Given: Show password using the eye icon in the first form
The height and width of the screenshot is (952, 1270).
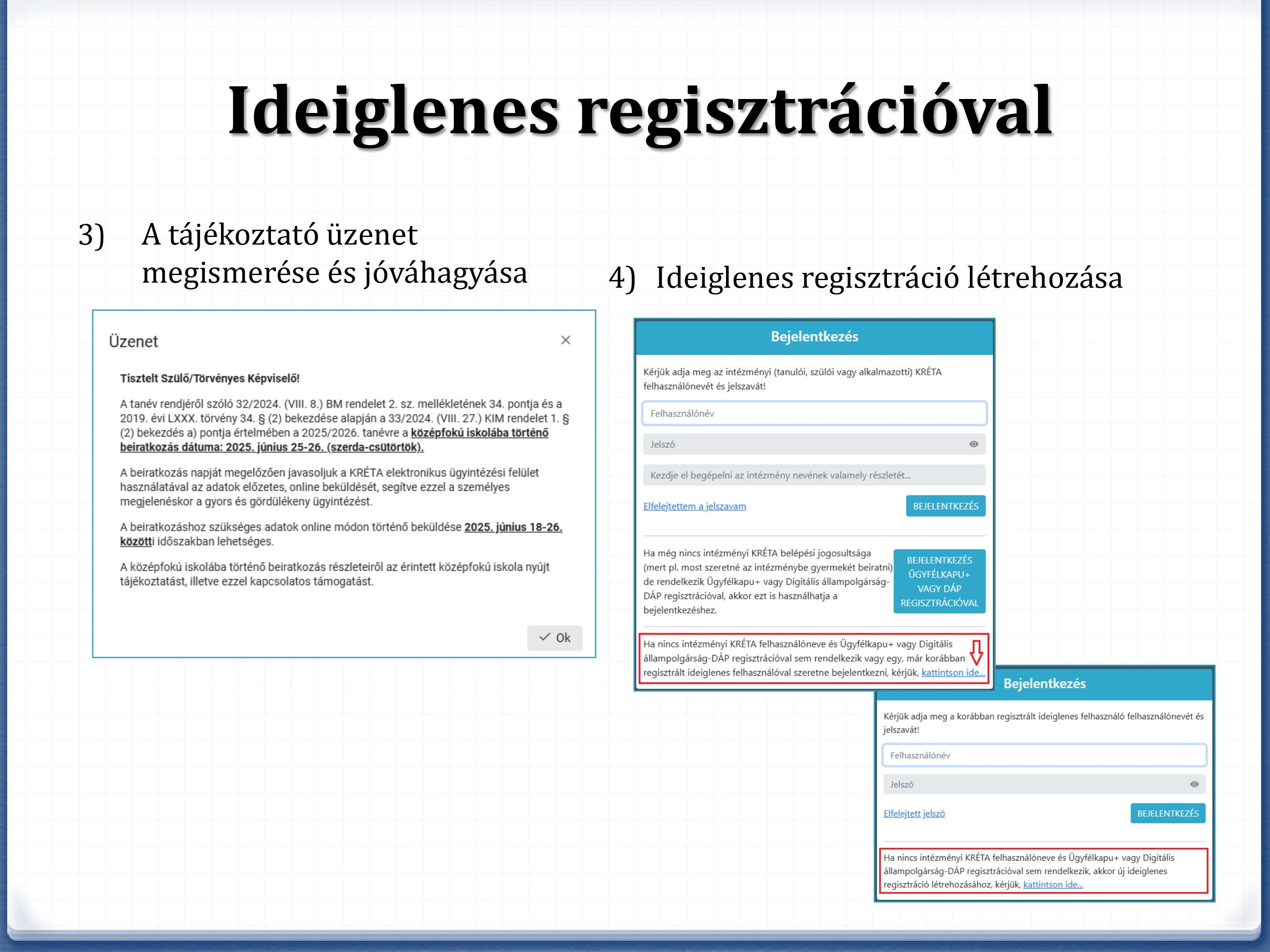Looking at the screenshot, I should click(x=974, y=444).
